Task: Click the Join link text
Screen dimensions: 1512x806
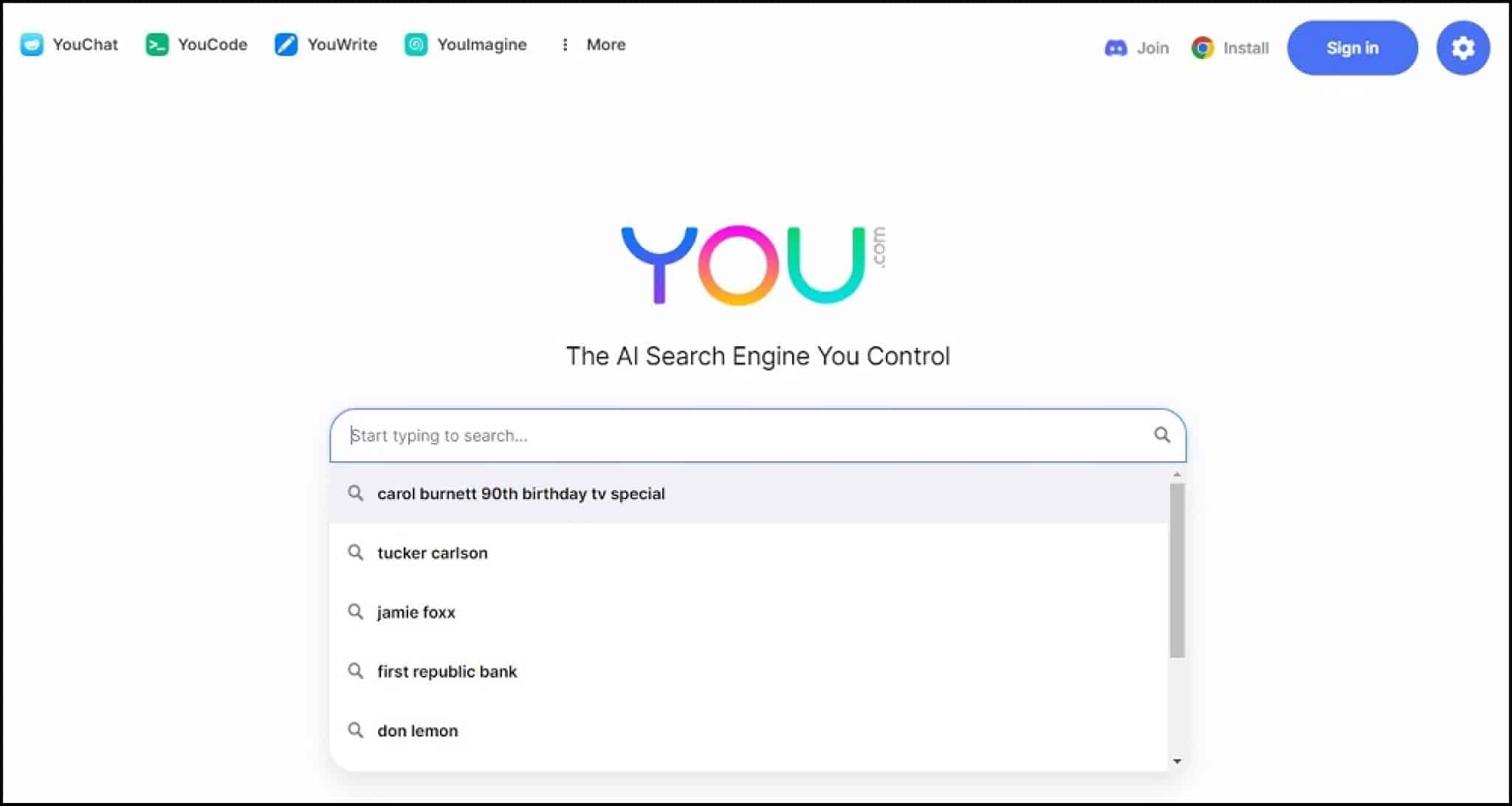Action: pyautogui.click(x=1152, y=48)
